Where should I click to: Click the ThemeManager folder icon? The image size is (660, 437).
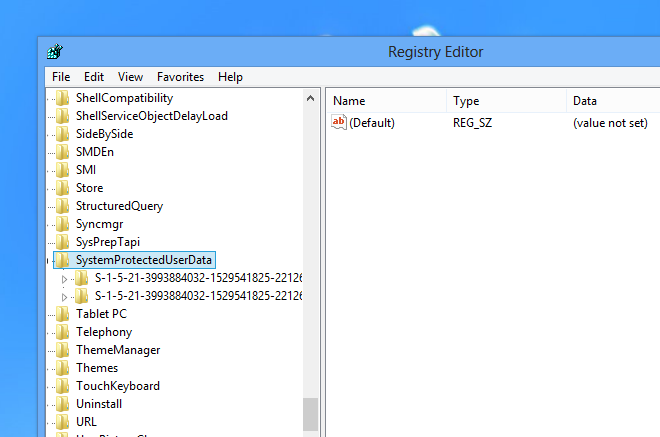(x=63, y=350)
